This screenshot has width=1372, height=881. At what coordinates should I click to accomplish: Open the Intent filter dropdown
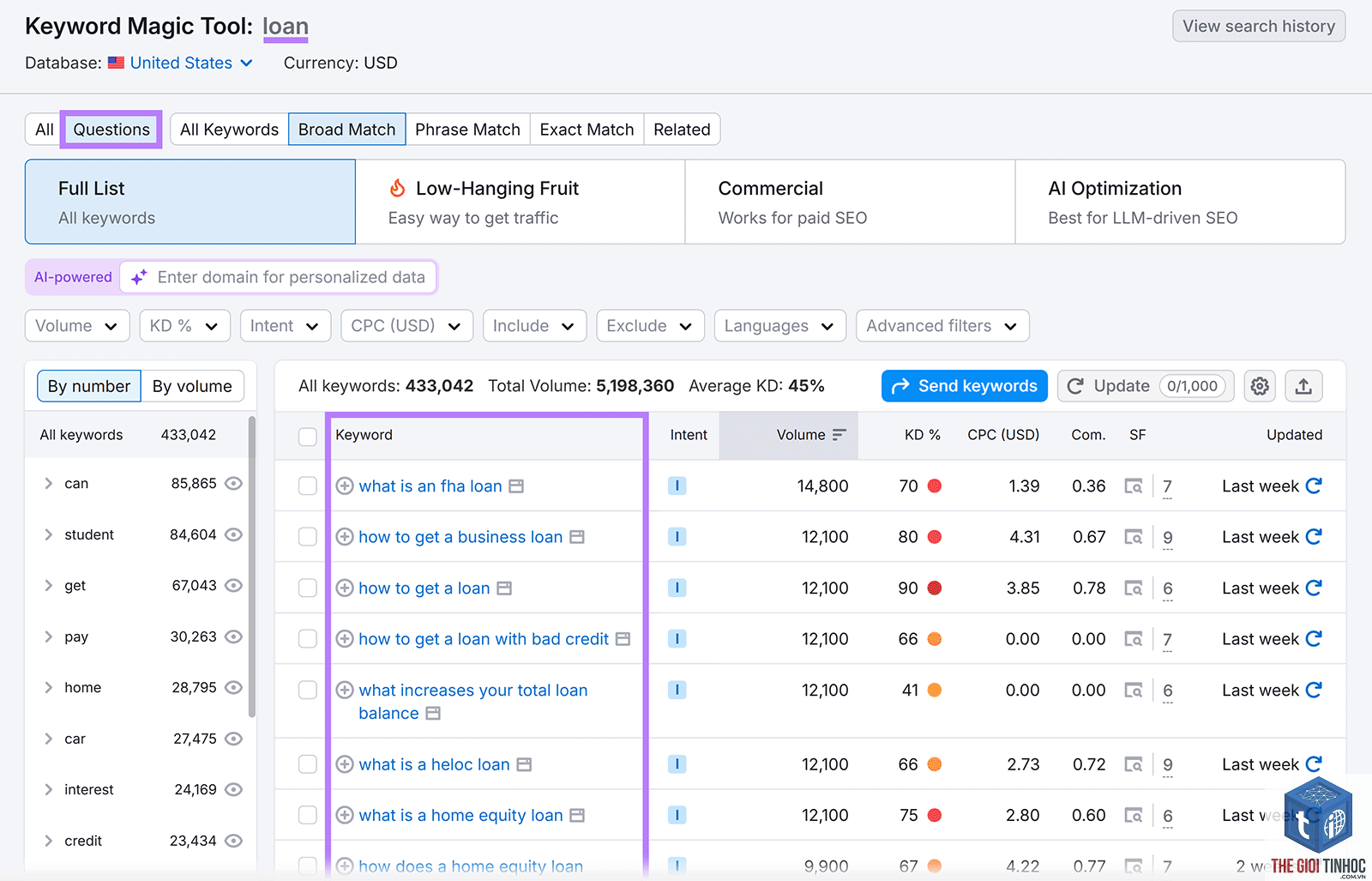(286, 326)
